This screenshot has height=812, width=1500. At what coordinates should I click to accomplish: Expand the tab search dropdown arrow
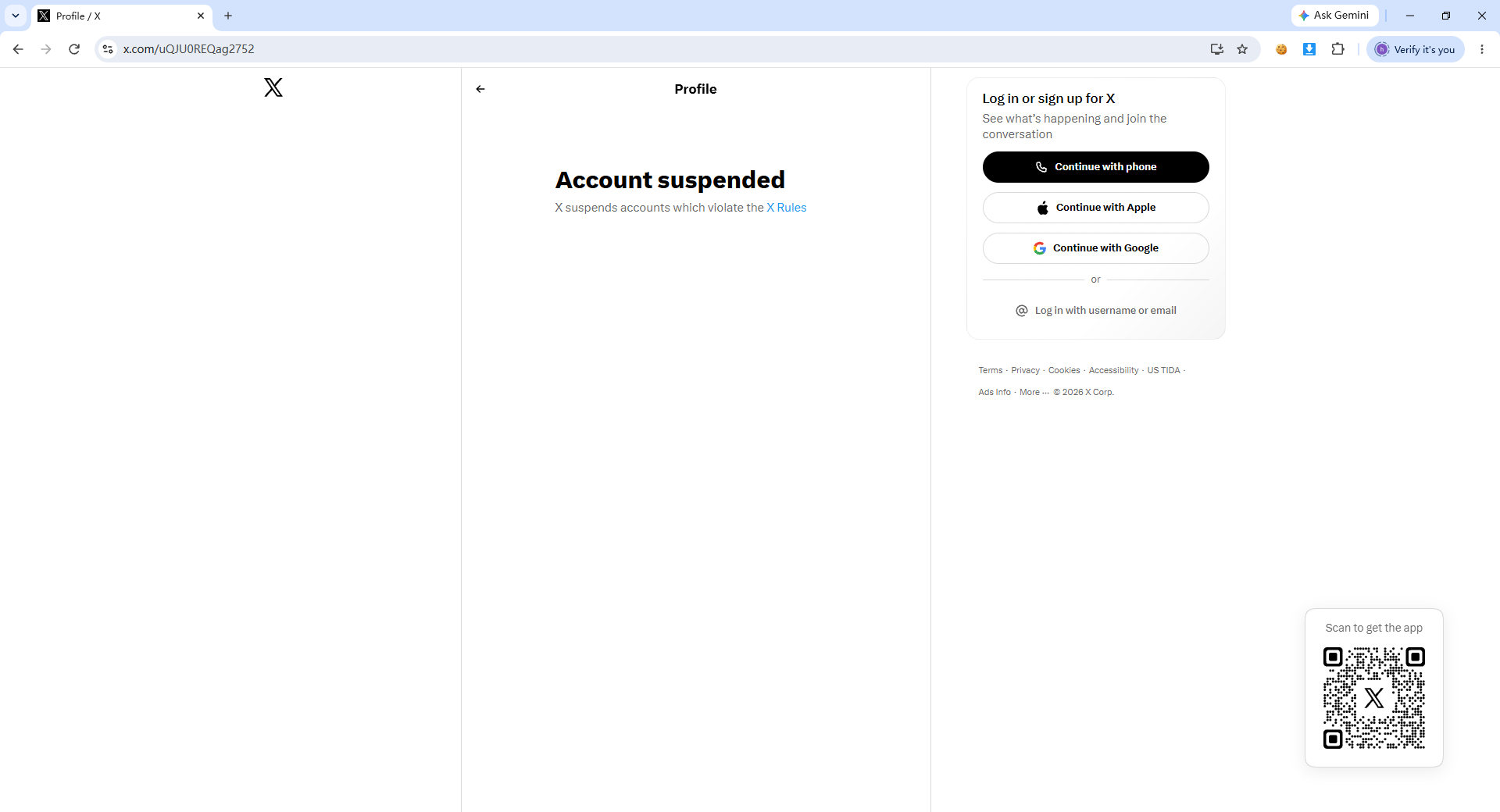point(16,16)
